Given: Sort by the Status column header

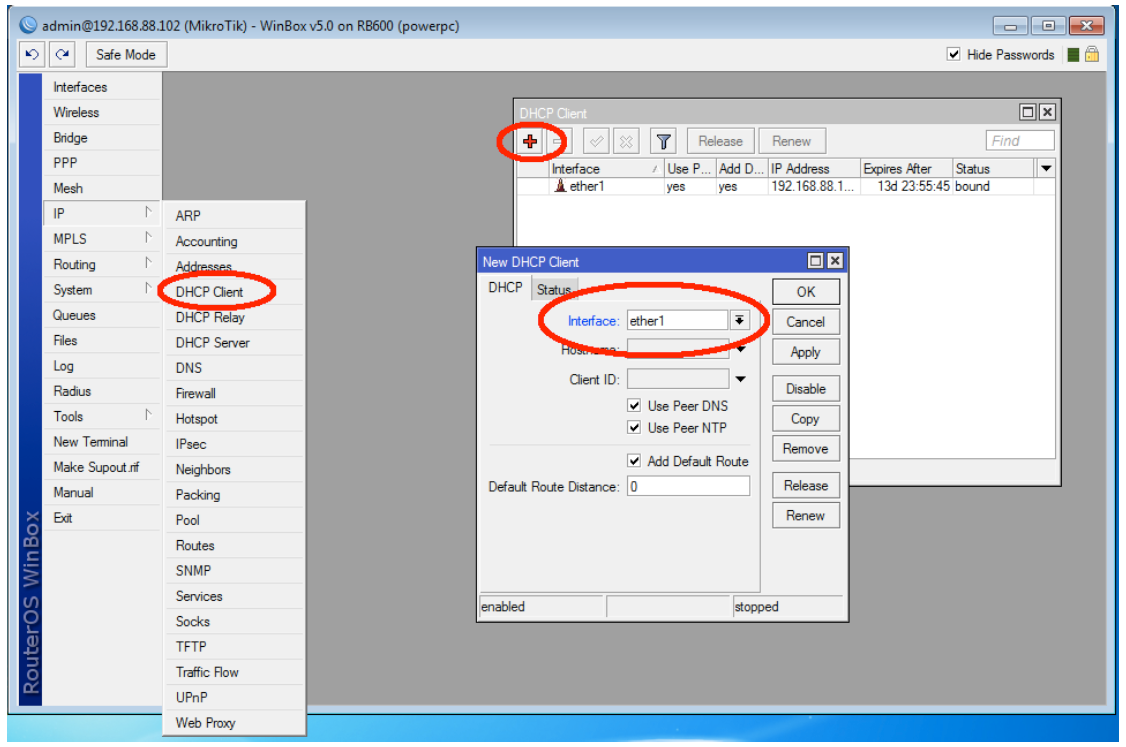Looking at the screenshot, I should [994, 169].
